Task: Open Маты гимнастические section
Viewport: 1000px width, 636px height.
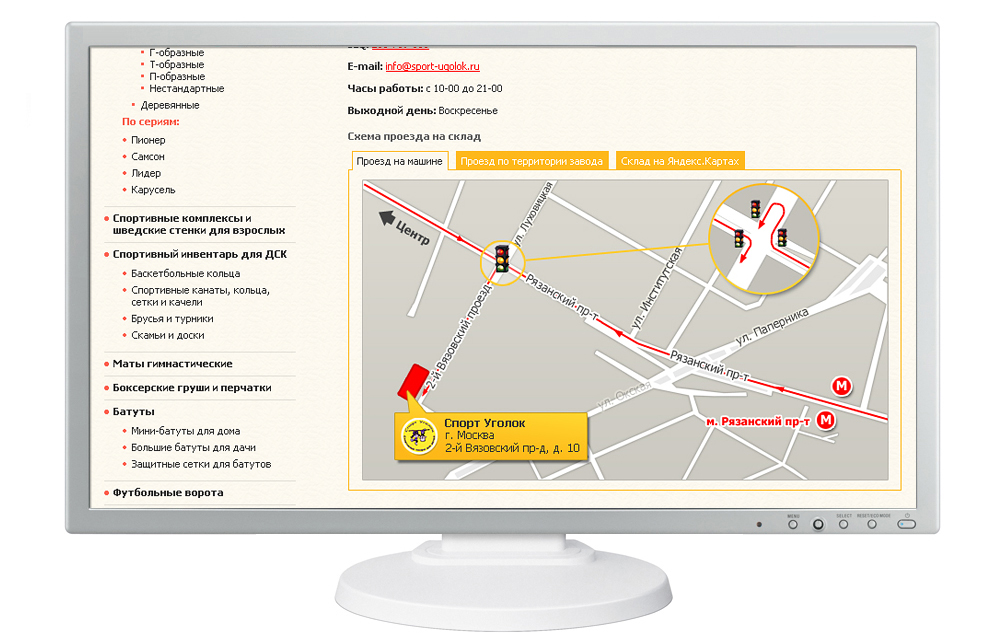Action: click(172, 364)
